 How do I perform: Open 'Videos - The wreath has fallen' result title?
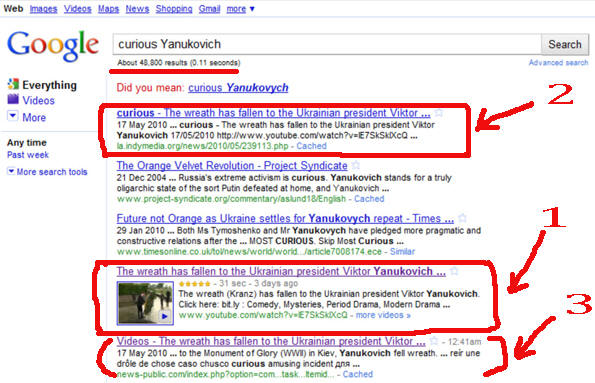[271, 341]
